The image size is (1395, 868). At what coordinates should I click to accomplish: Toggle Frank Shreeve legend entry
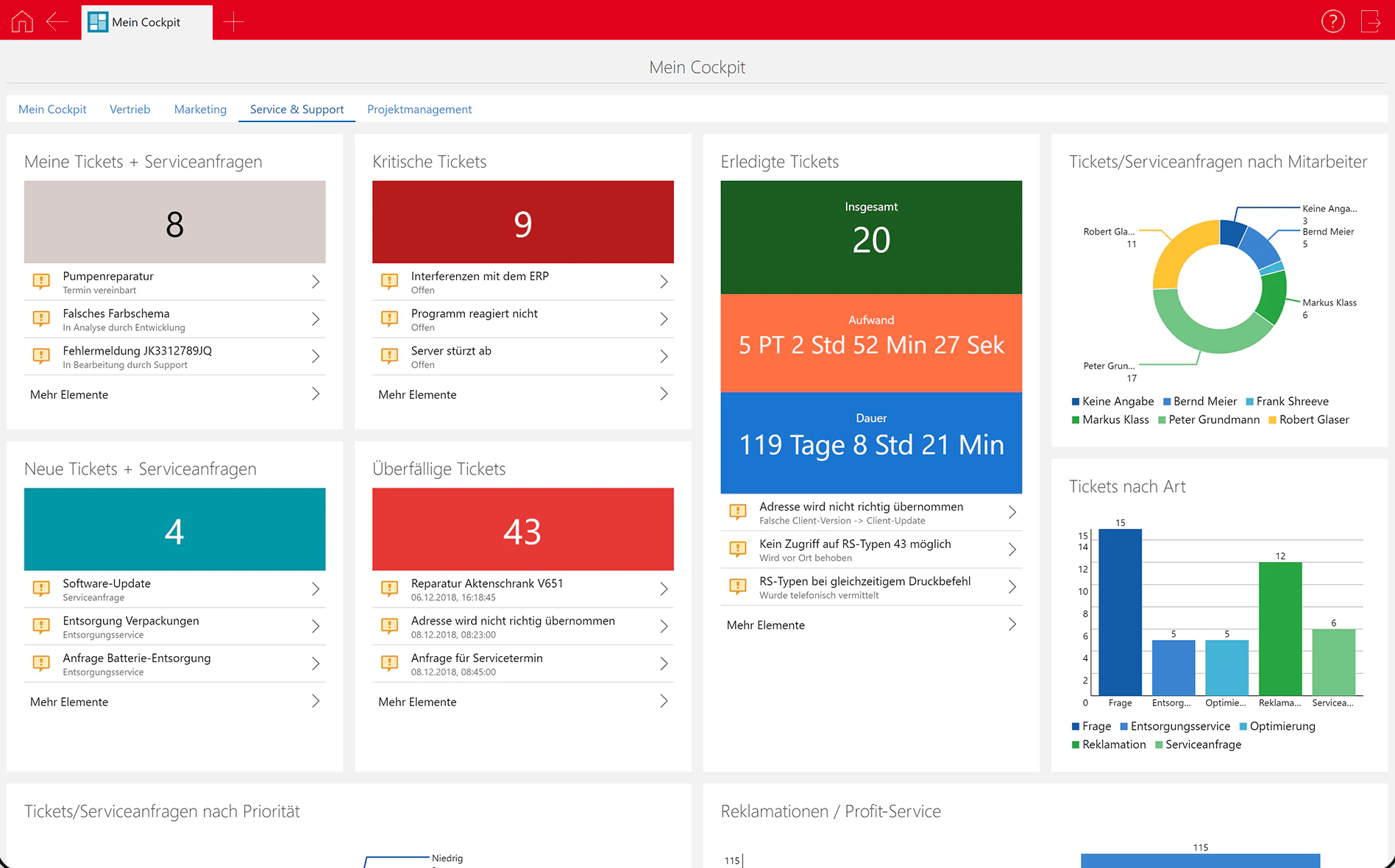click(x=1287, y=402)
